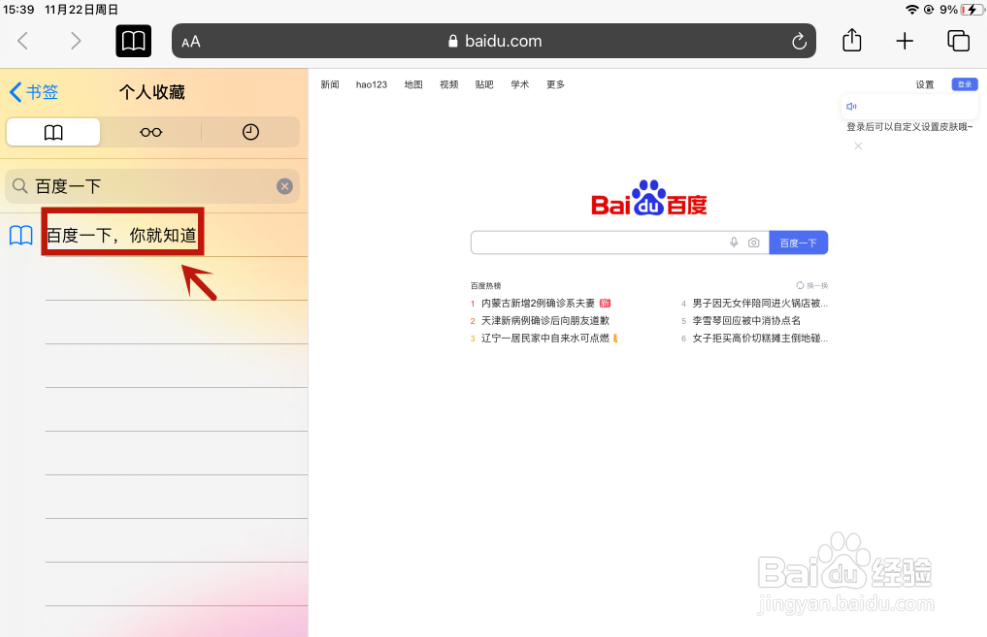Open the 百度热榜 heading
Screen dimensions: 987x637
pos(486,286)
